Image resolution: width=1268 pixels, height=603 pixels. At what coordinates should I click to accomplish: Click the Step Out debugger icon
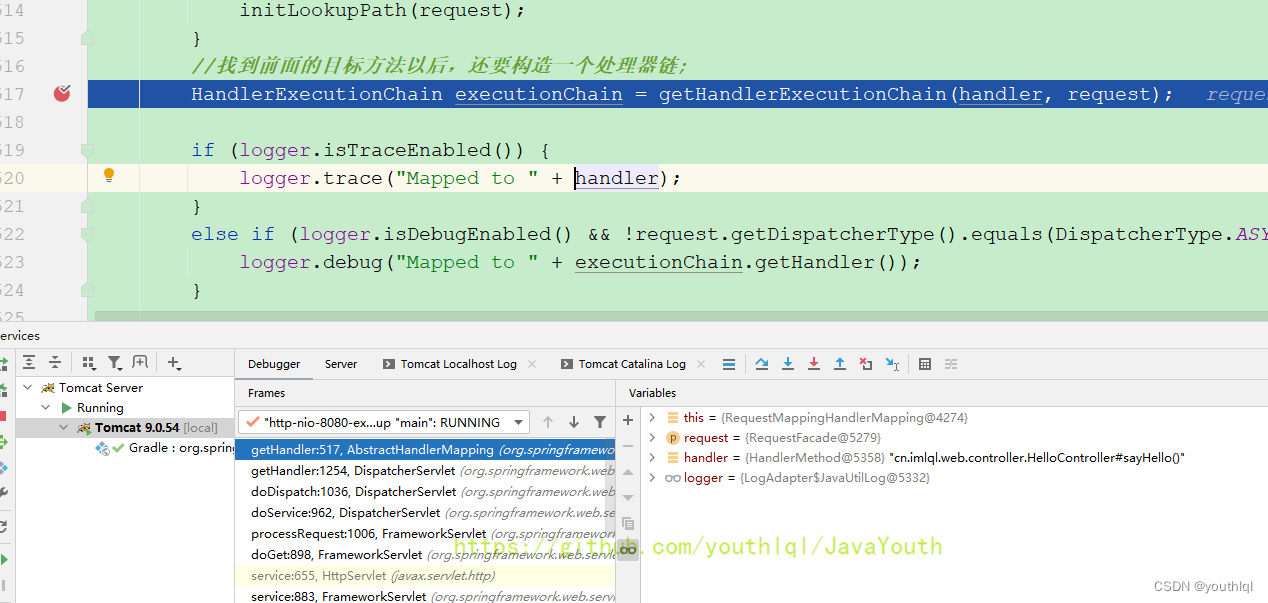click(x=840, y=364)
